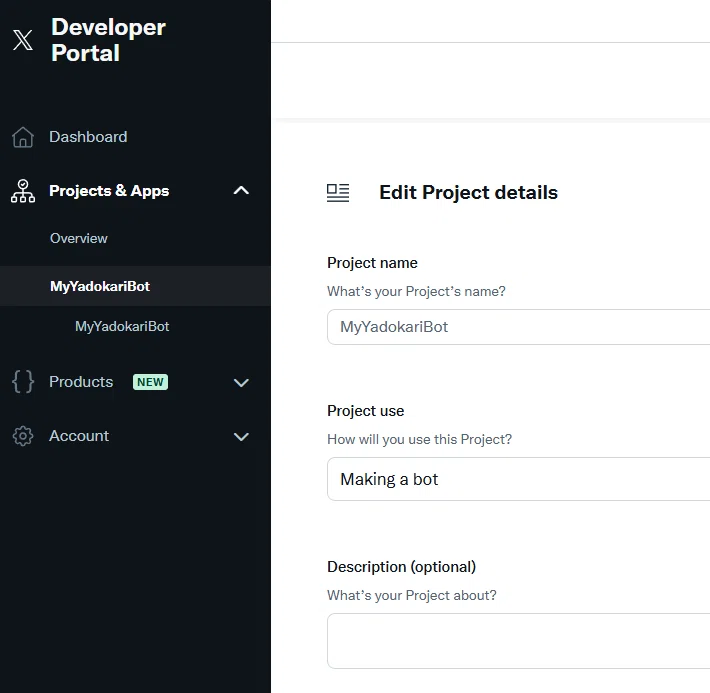
Task: Click the NEW badge beside Products
Action: point(150,382)
